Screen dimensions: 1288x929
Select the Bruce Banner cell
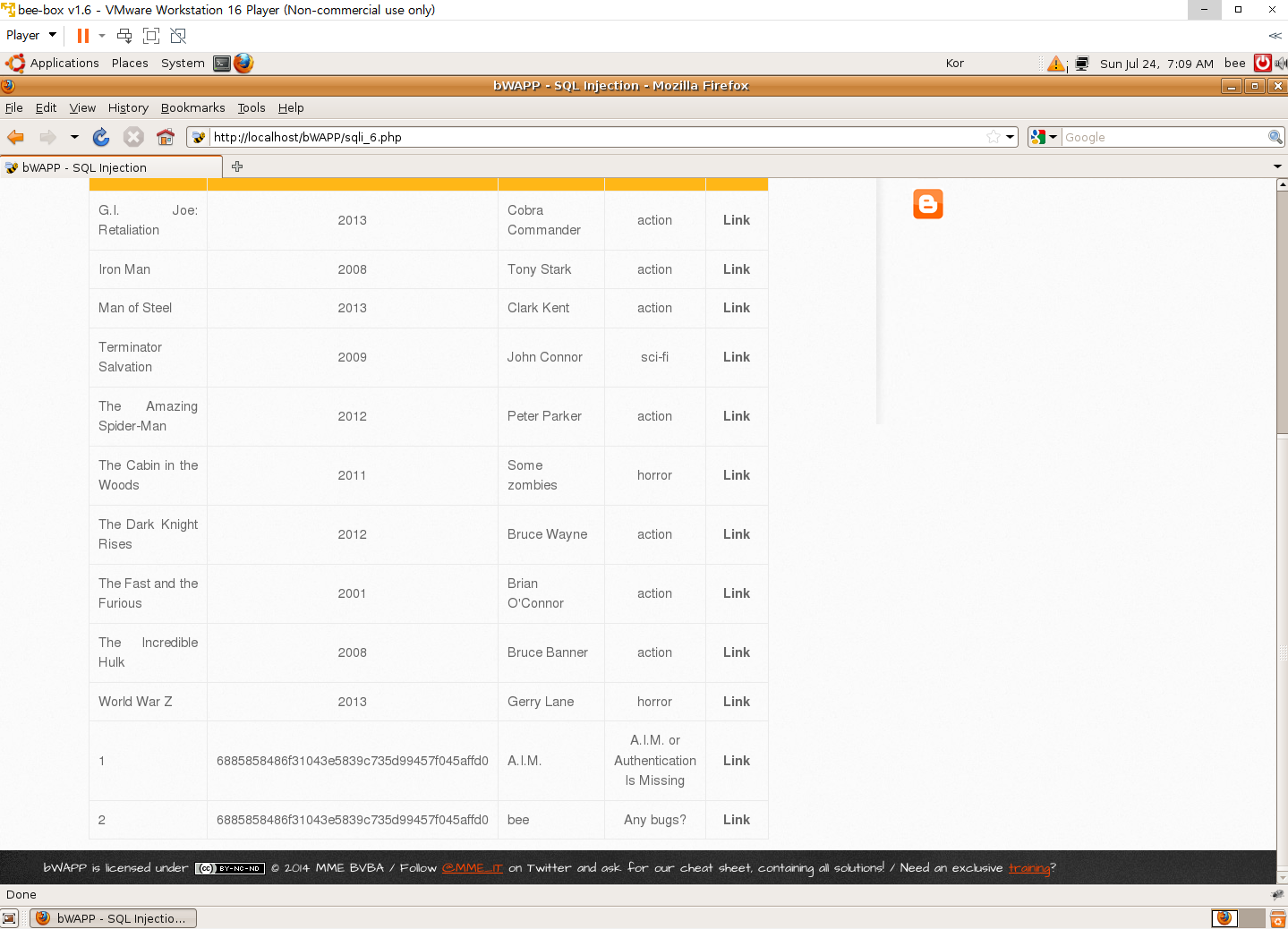(x=551, y=652)
